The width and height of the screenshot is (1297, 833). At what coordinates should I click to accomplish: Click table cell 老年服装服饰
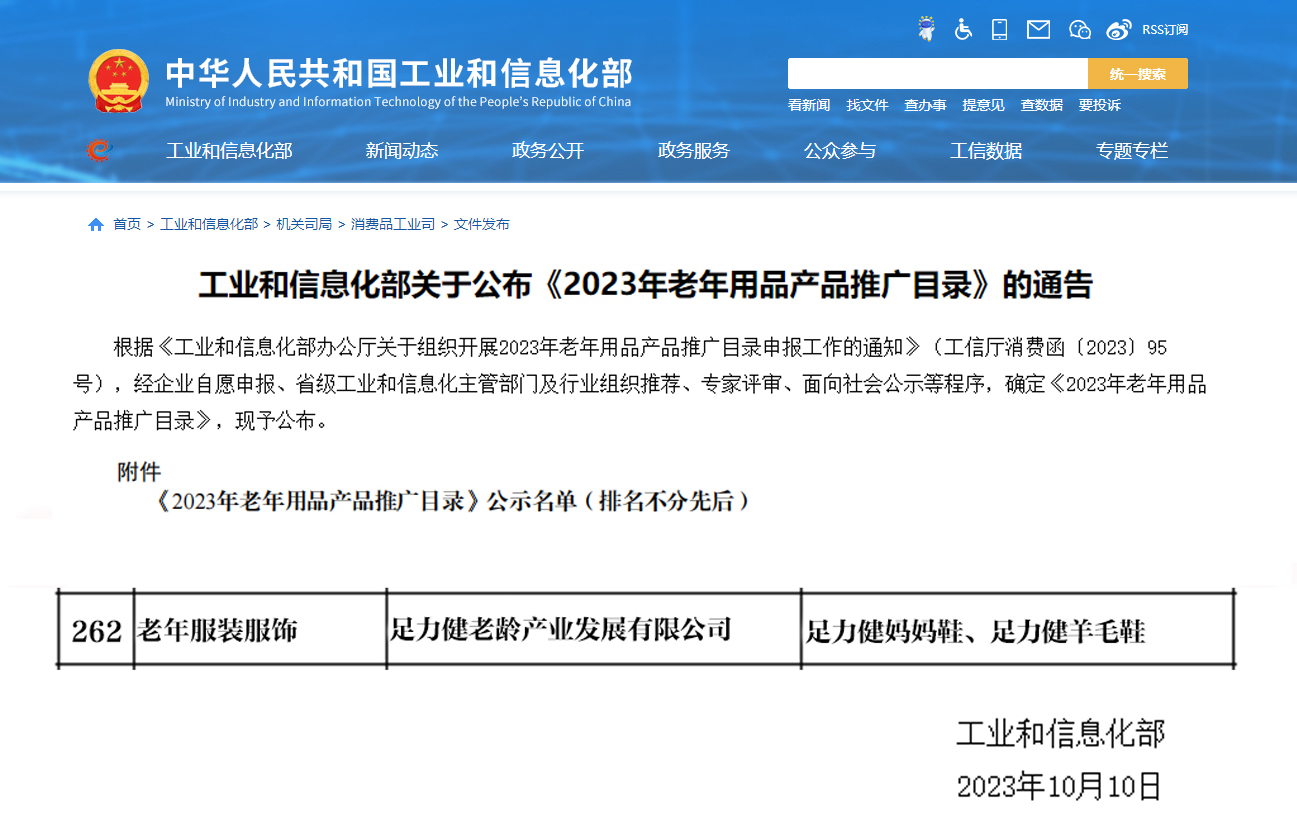(x=260, y=631)
